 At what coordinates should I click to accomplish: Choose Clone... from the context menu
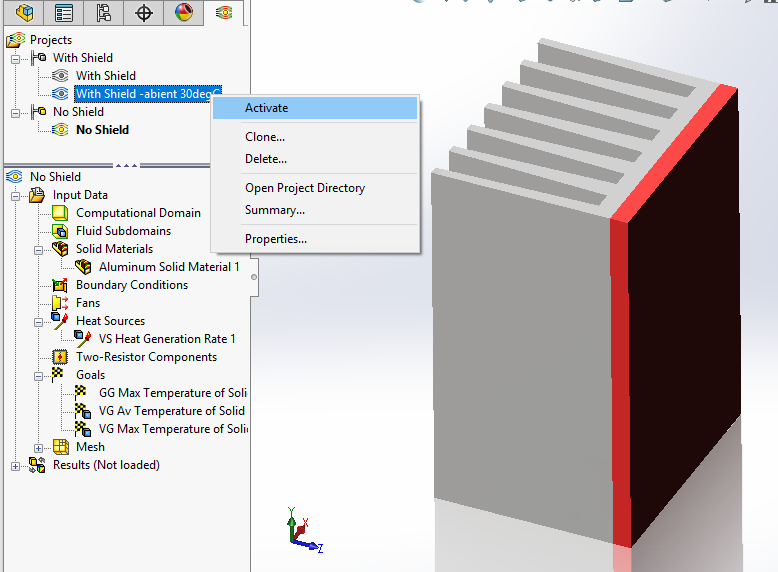(x=265, y=137)
